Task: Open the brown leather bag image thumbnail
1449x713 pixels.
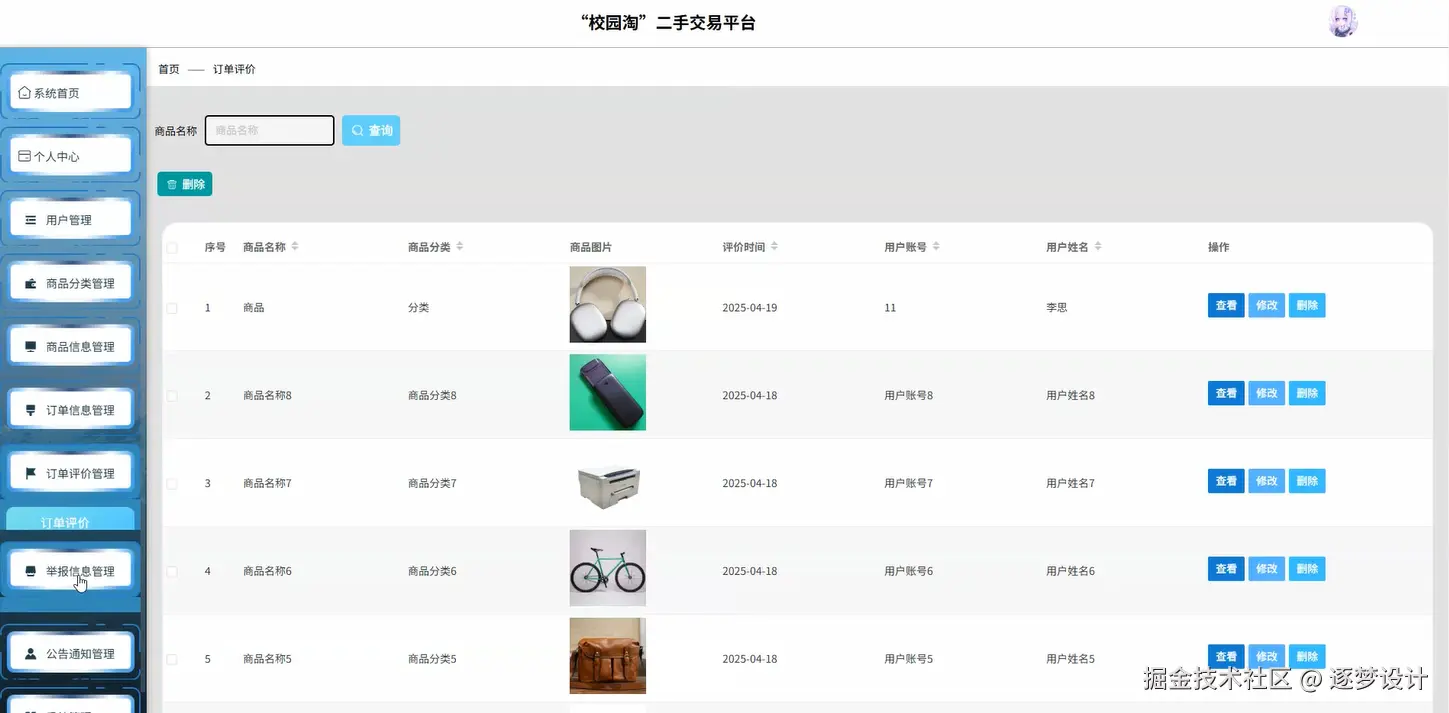Action: [x=608, y=656]
